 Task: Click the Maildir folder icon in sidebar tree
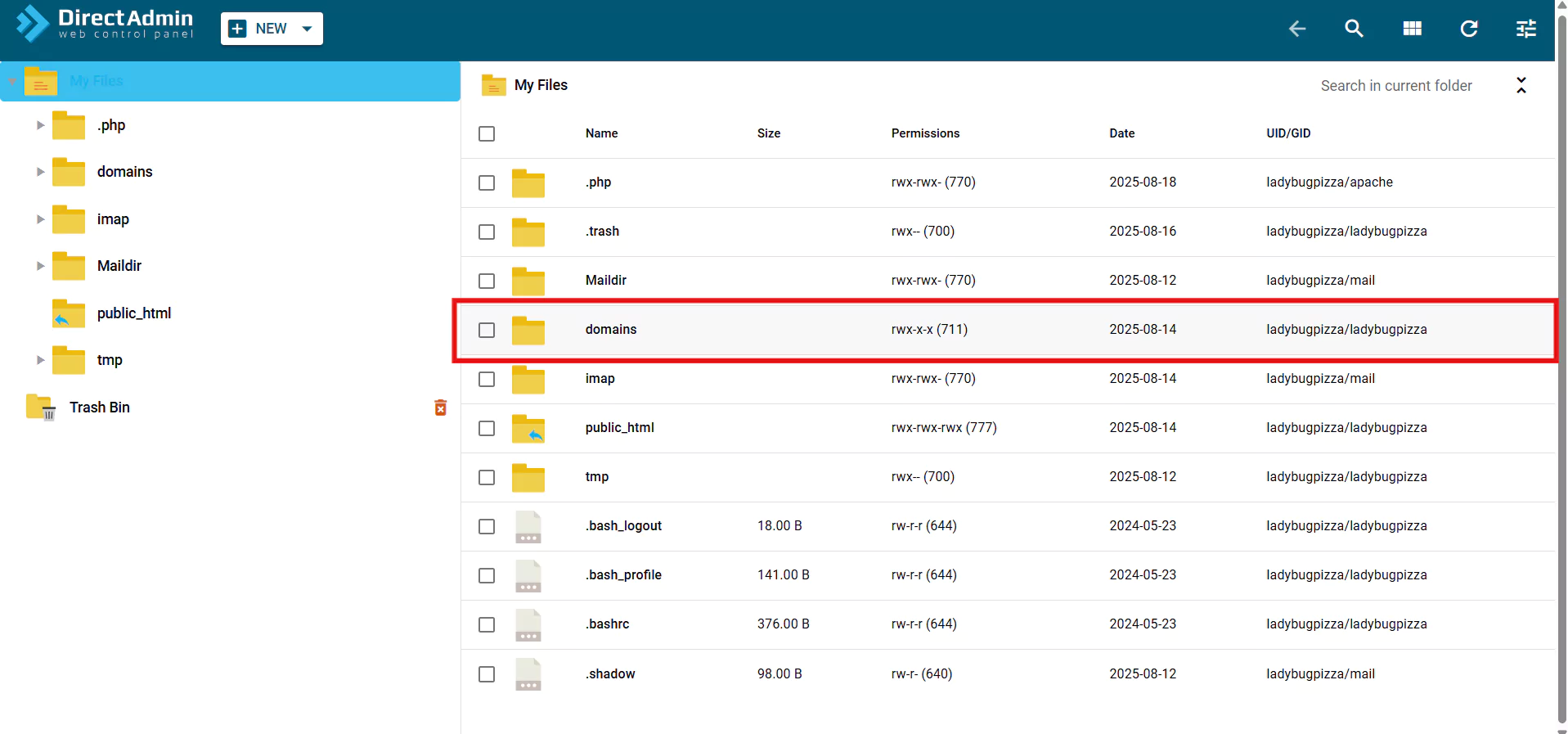(x=69, y=266)
